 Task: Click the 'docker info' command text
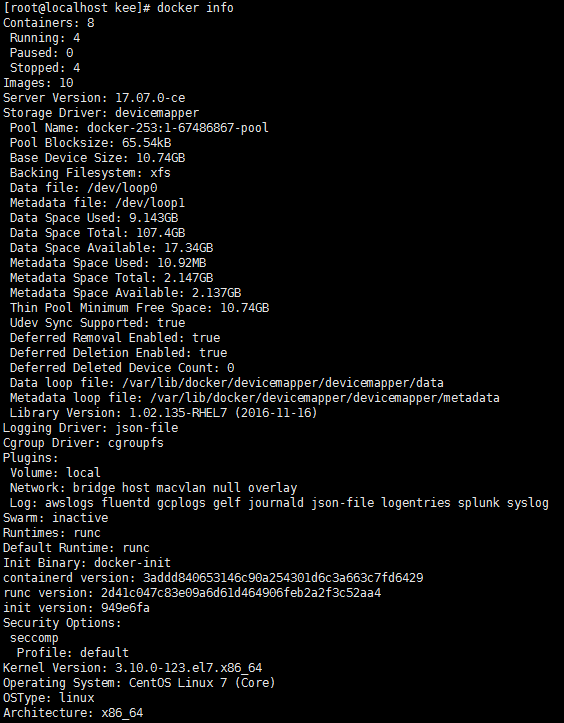click(x=195, y=8)
